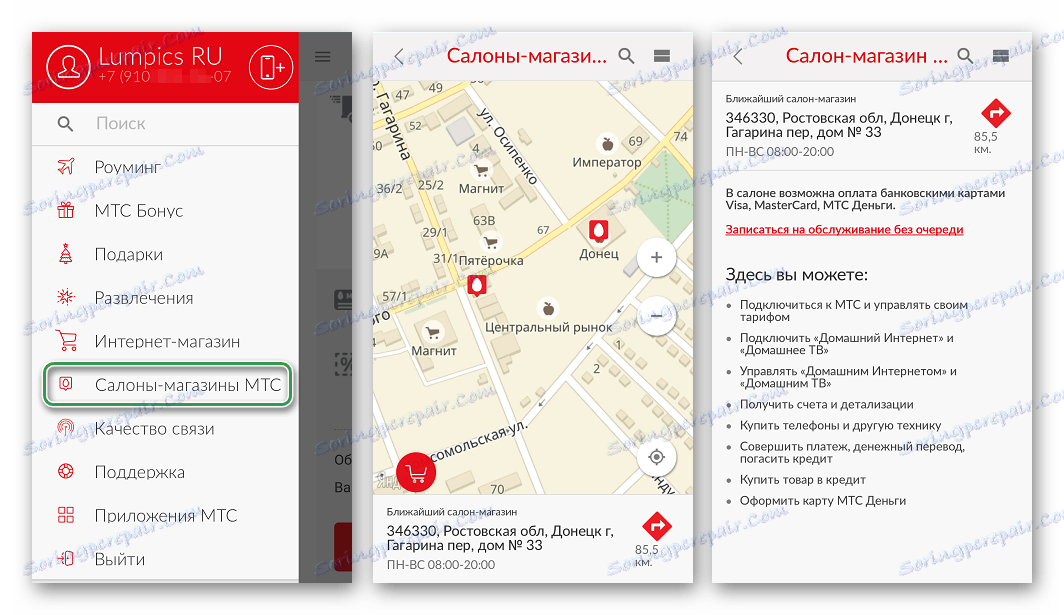Tap the add phone number icon
The image size is (1064, 615).
pyautogui.click(x=271, y=67)
